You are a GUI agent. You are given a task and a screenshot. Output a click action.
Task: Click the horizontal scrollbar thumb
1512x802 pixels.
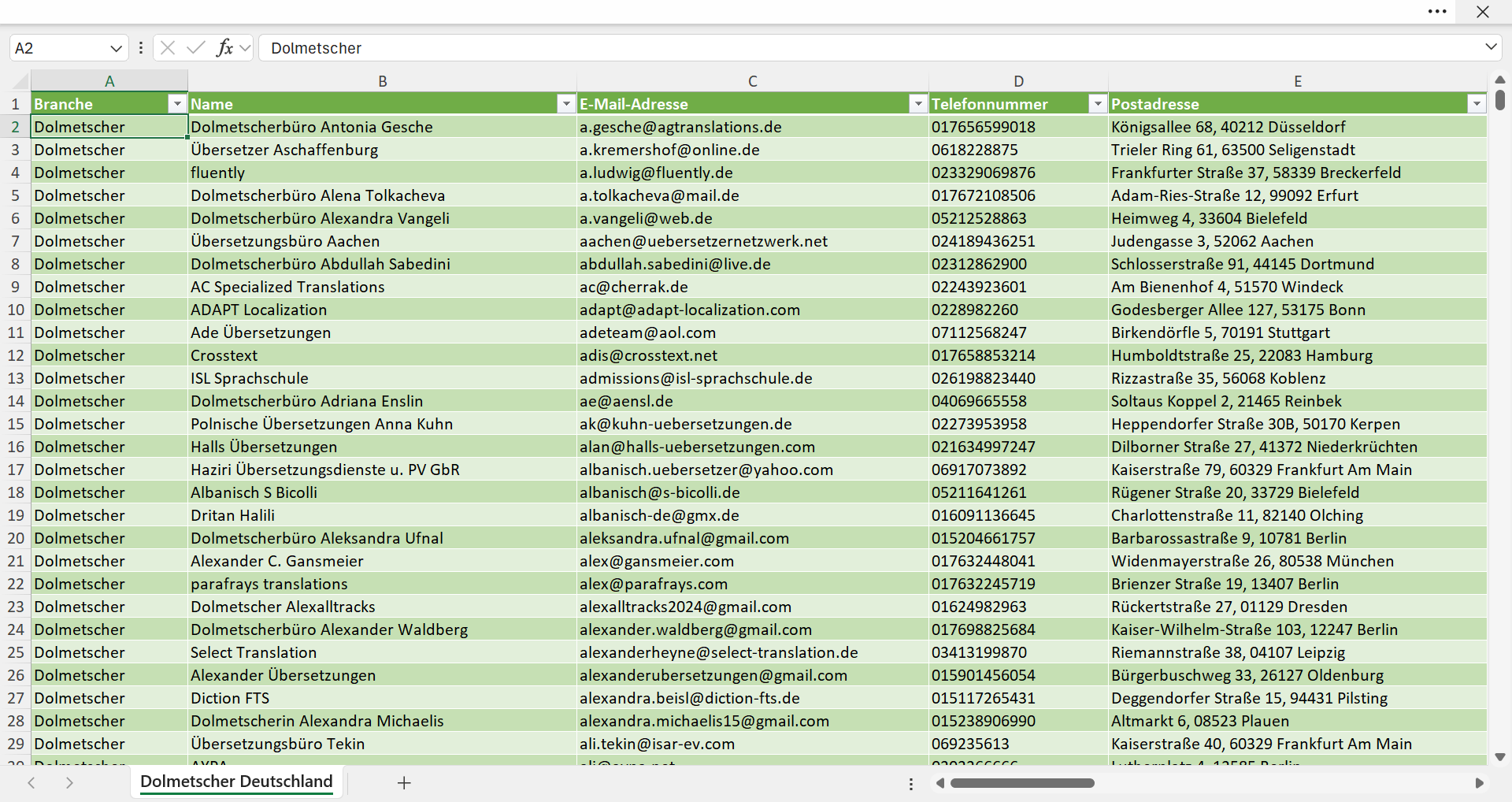coord(1022,783)
